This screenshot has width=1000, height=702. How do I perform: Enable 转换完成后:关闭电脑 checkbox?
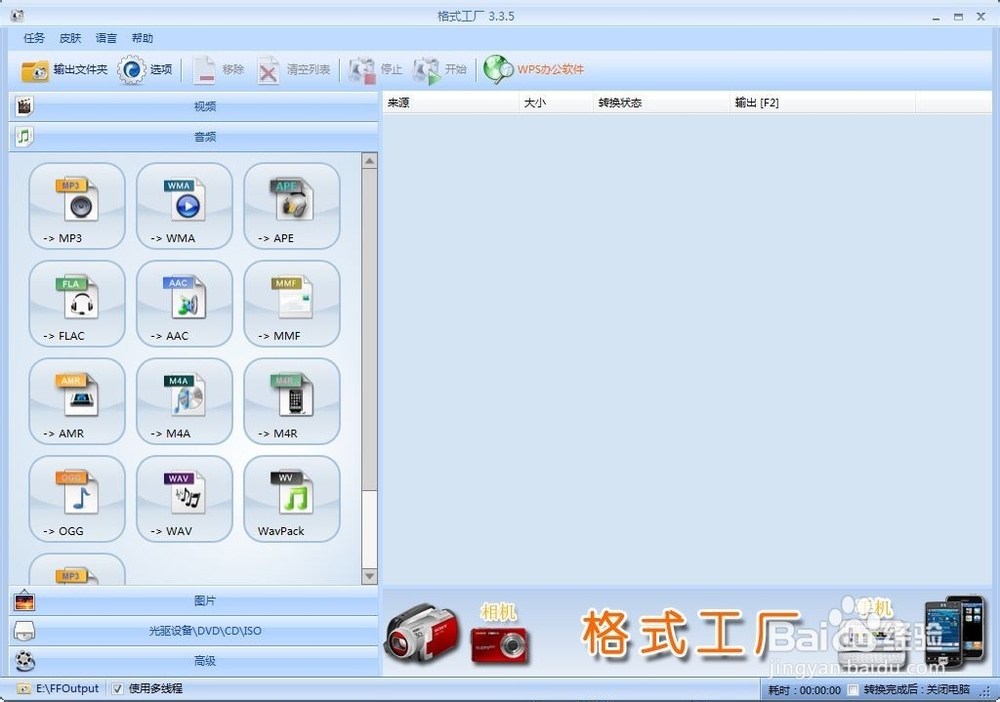click(x=853, y=690)
